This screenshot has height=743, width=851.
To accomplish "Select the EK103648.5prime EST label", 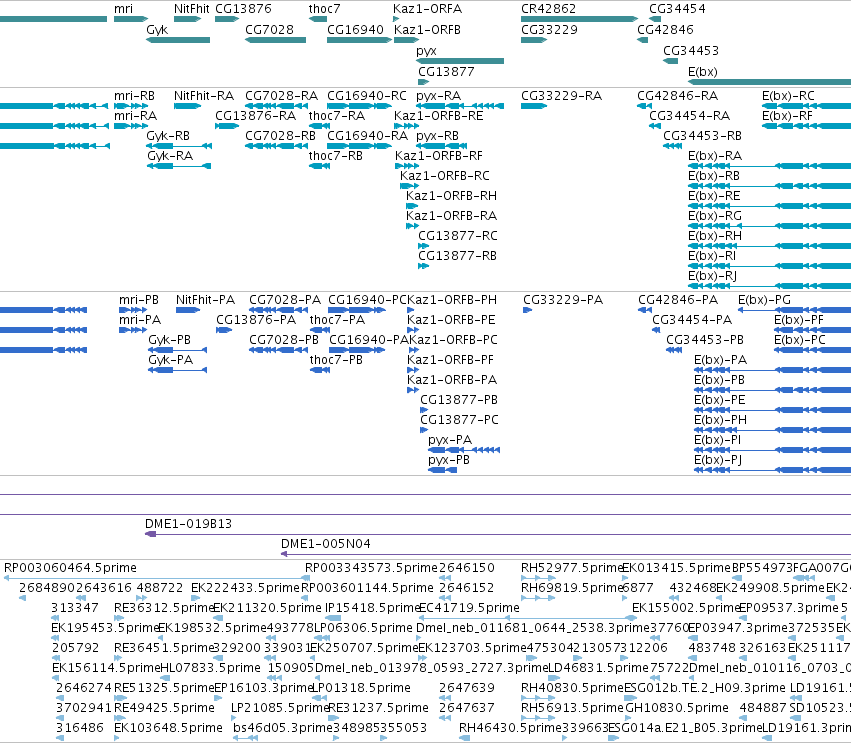I will tap(169, 728).
